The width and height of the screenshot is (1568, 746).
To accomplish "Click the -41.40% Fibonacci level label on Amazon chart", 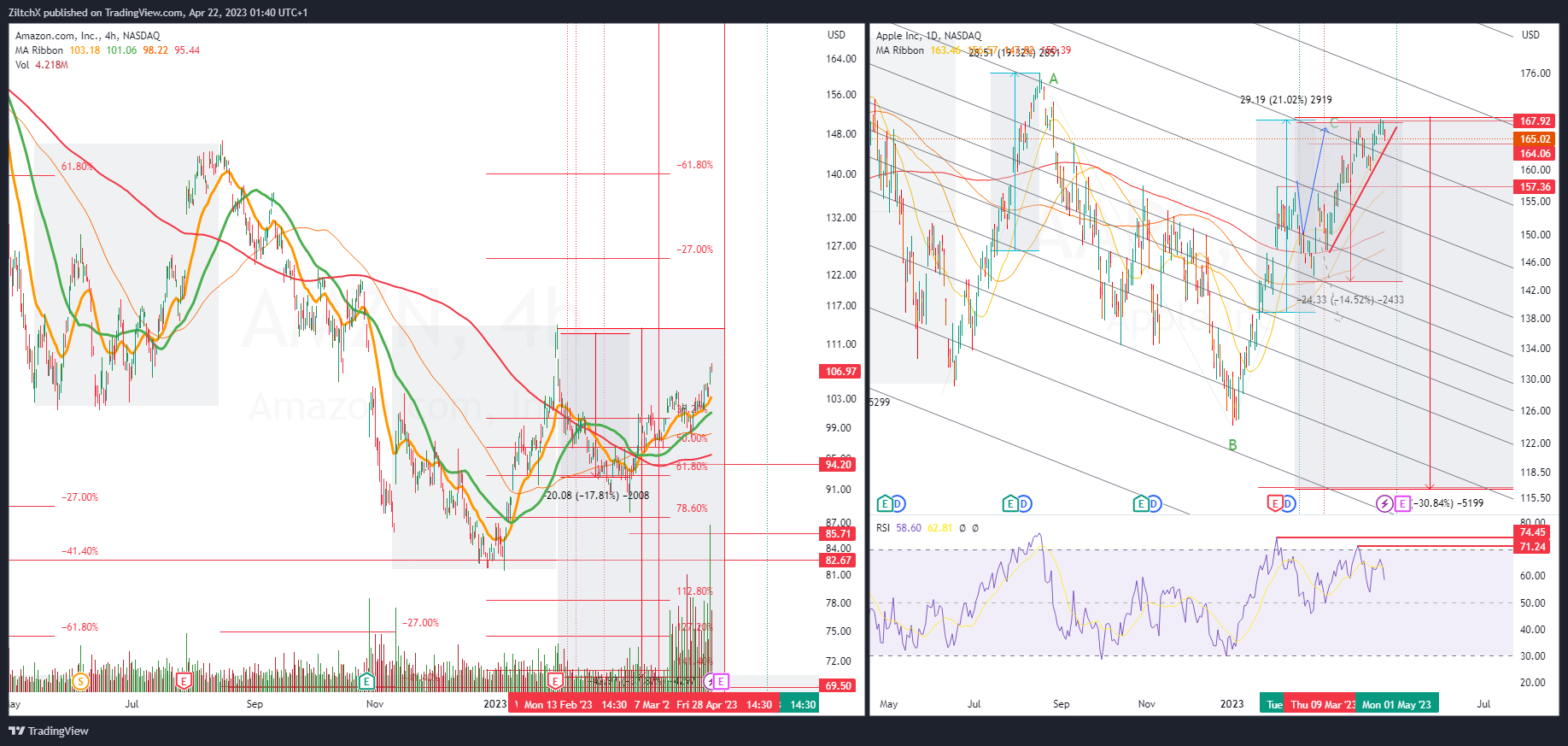I will click(x=79, y=551).
